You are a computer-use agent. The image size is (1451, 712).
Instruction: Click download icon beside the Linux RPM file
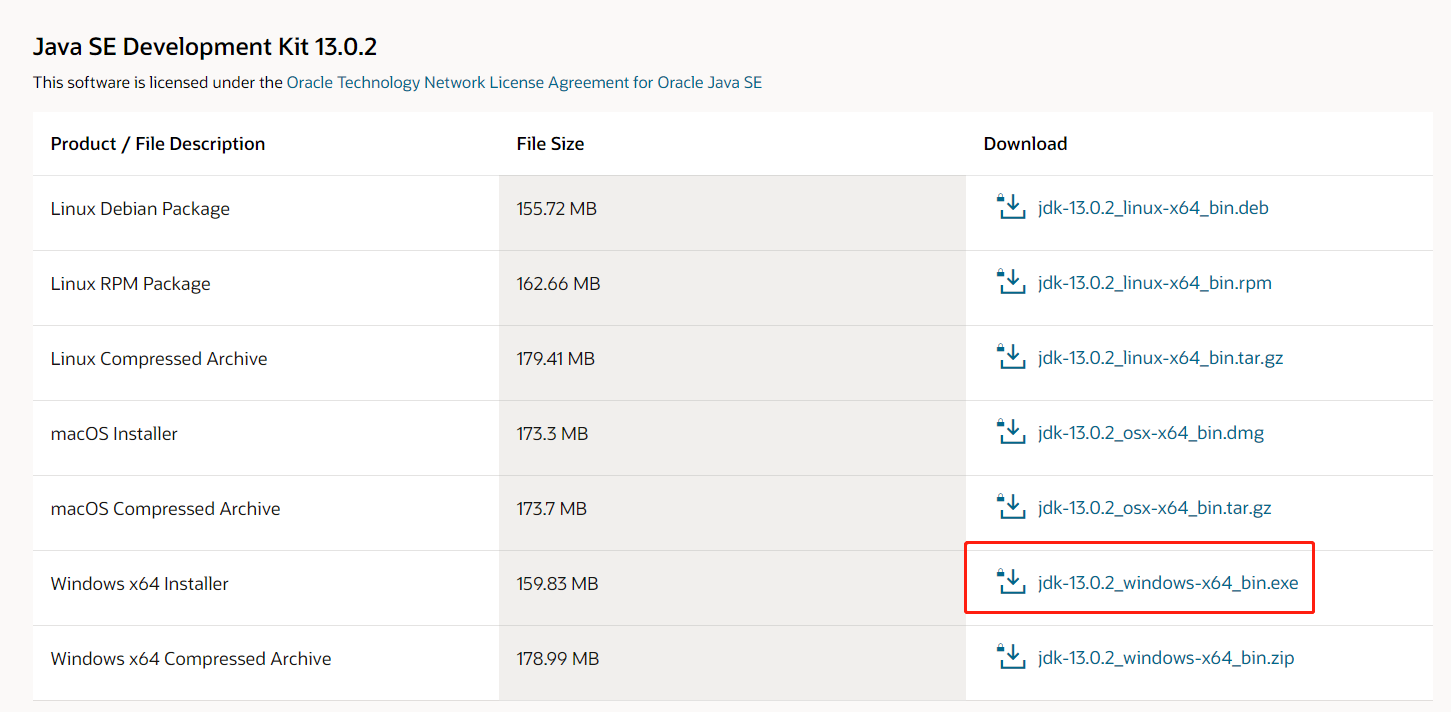(1011, 283)
